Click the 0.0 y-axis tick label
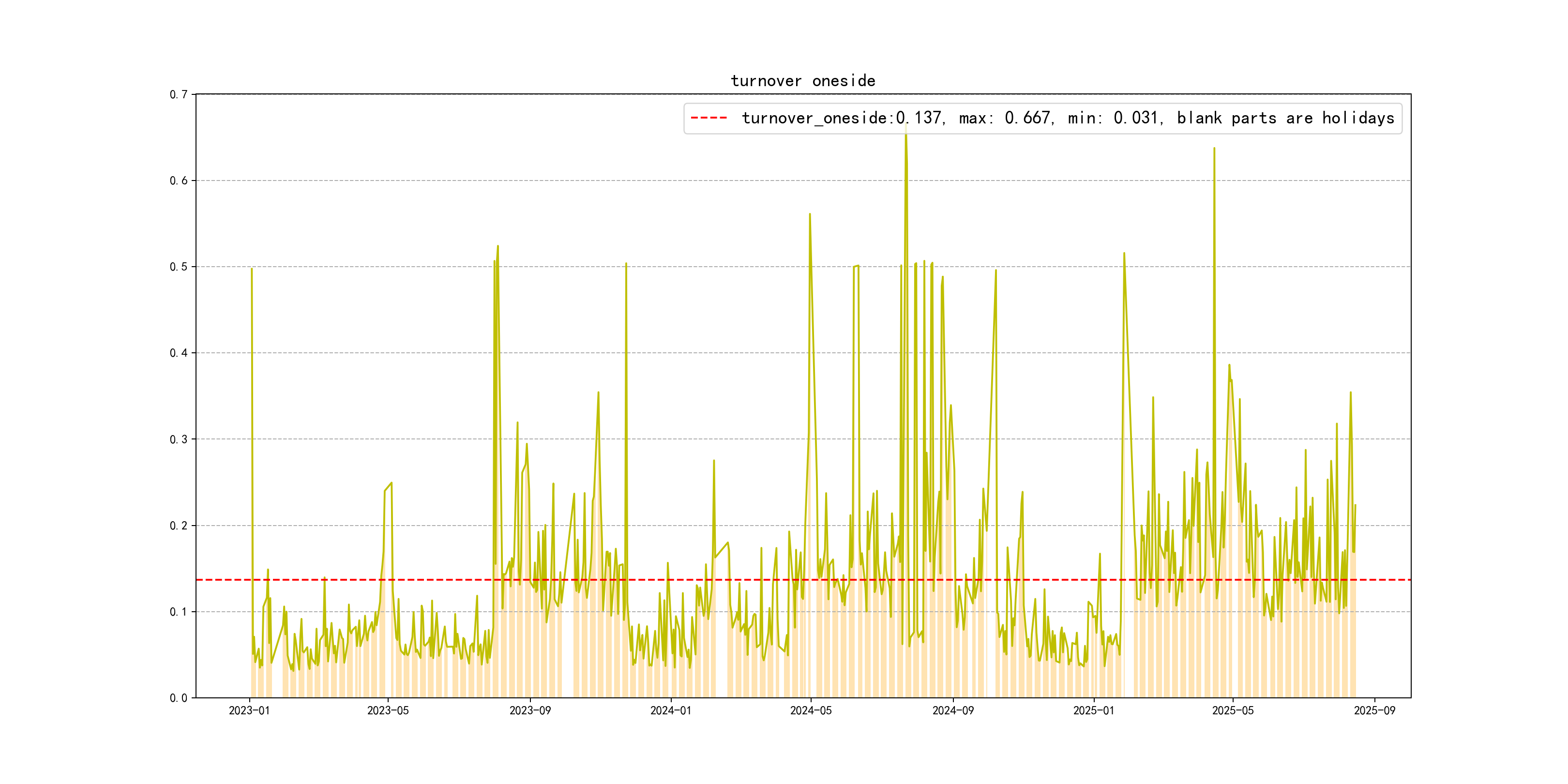1568x784 pixels. pyautogui.click(x=179, y=698)
